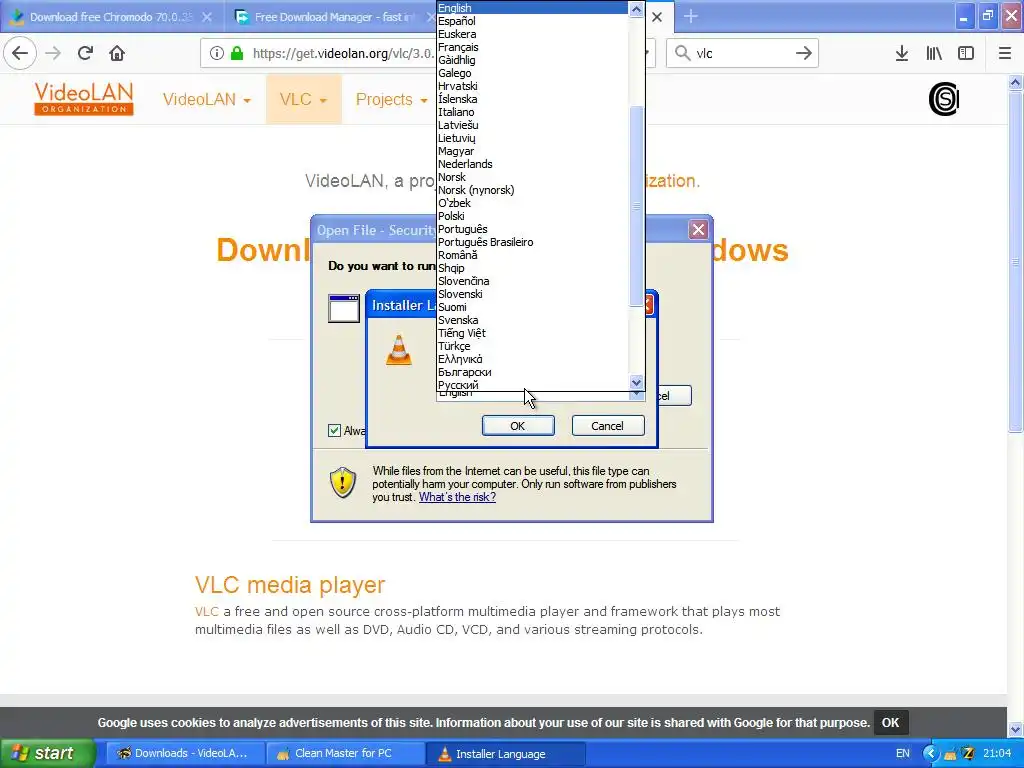Toggle the browser sidebar icon
1024x768 pixels.
966,53
